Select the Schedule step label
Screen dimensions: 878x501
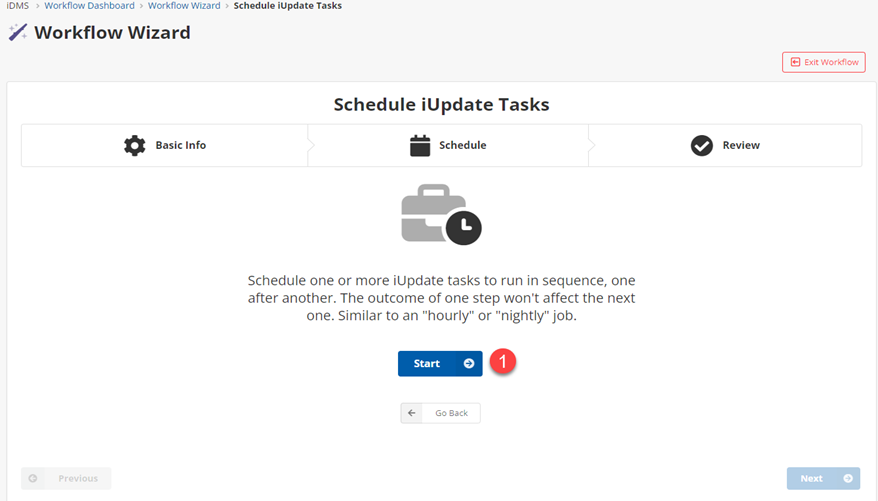[462, 145]
